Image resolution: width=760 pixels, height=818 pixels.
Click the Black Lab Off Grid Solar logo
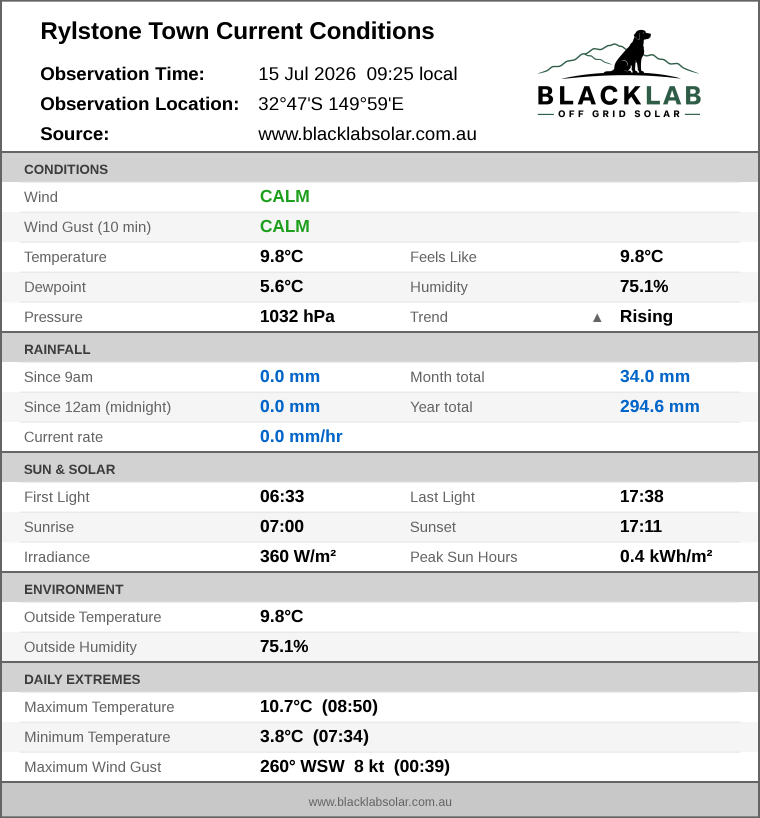click(x=619, y=74)
